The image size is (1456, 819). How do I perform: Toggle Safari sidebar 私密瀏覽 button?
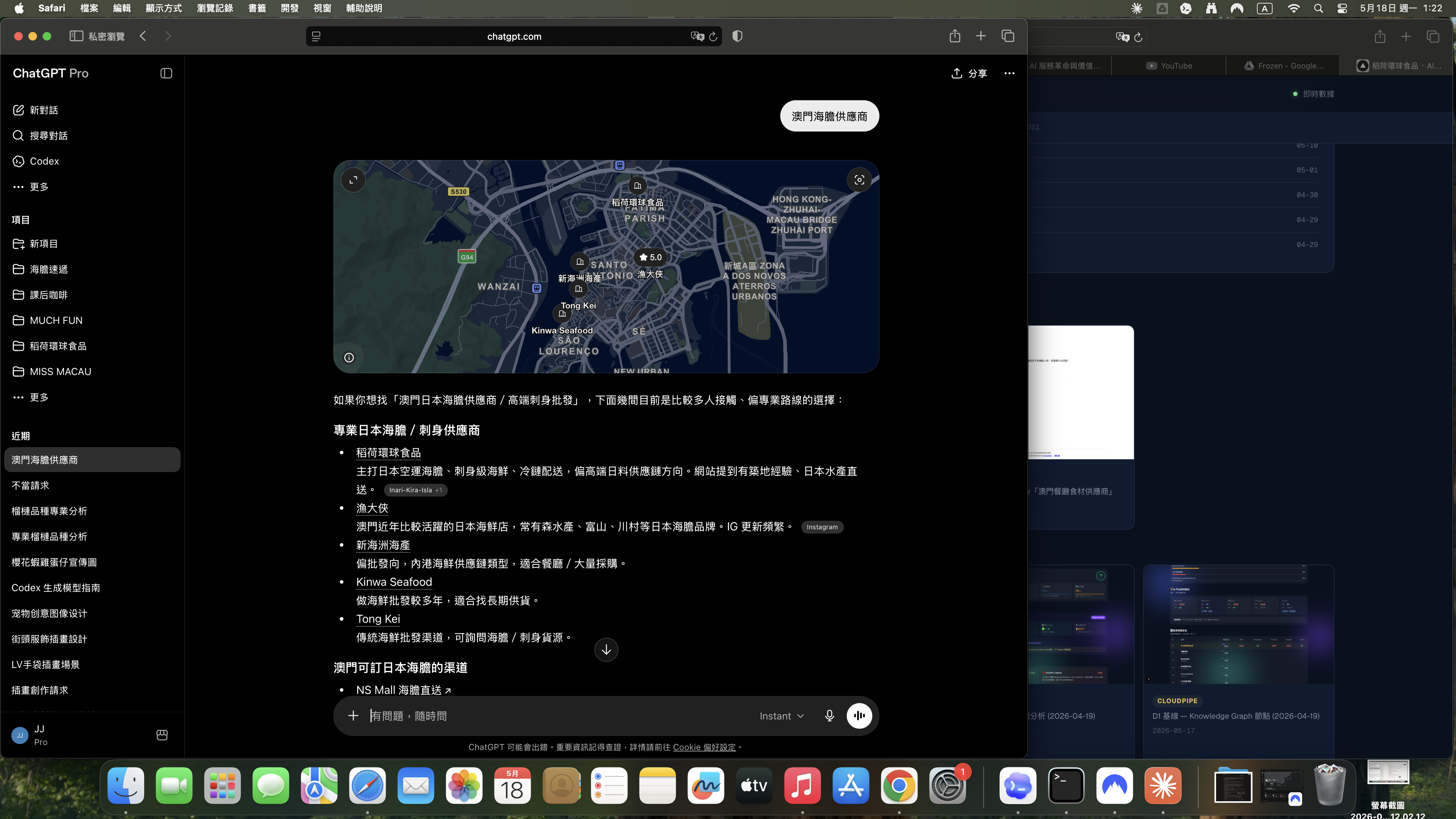coord(97,36)
